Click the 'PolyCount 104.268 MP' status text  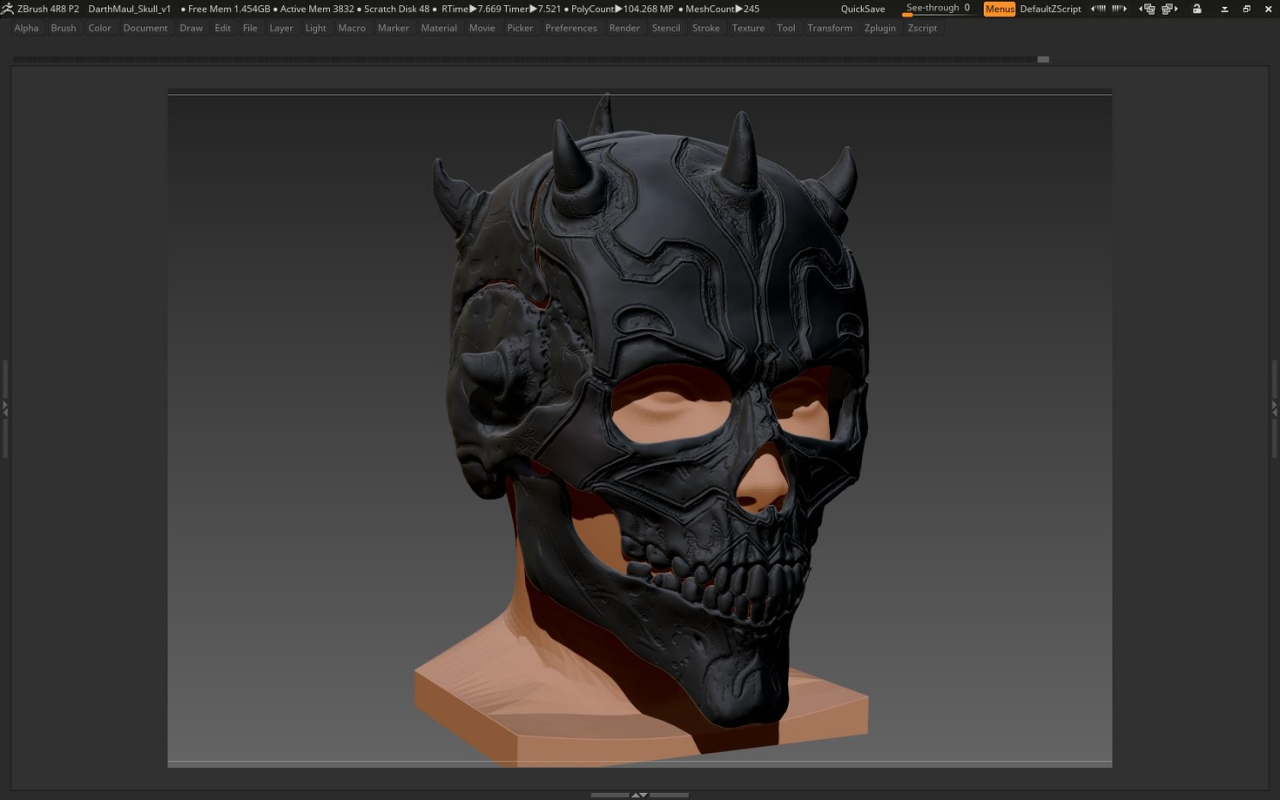622,9
